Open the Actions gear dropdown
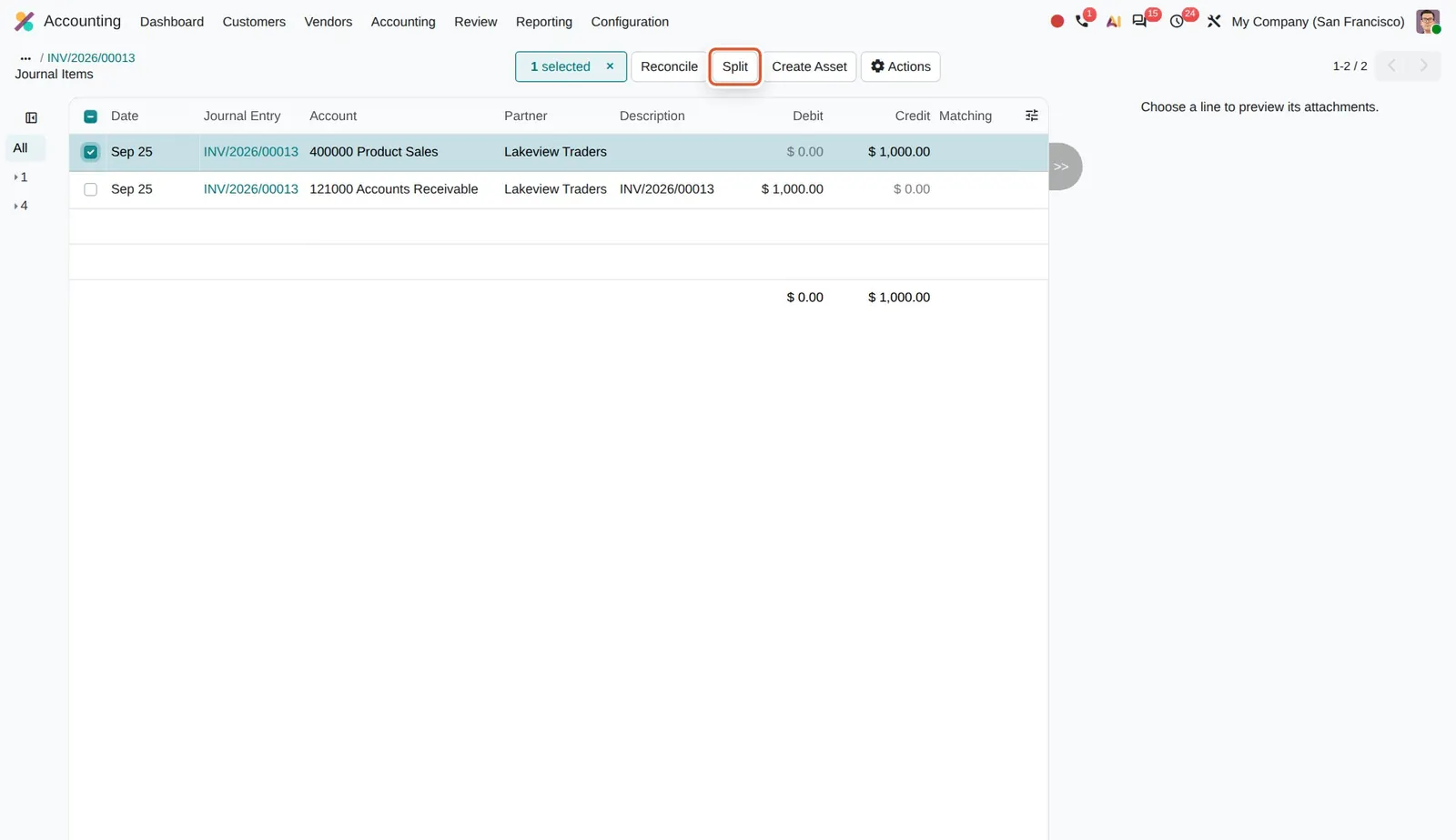Viewport: 1456px width, 840px height. (x=900, y=66)
